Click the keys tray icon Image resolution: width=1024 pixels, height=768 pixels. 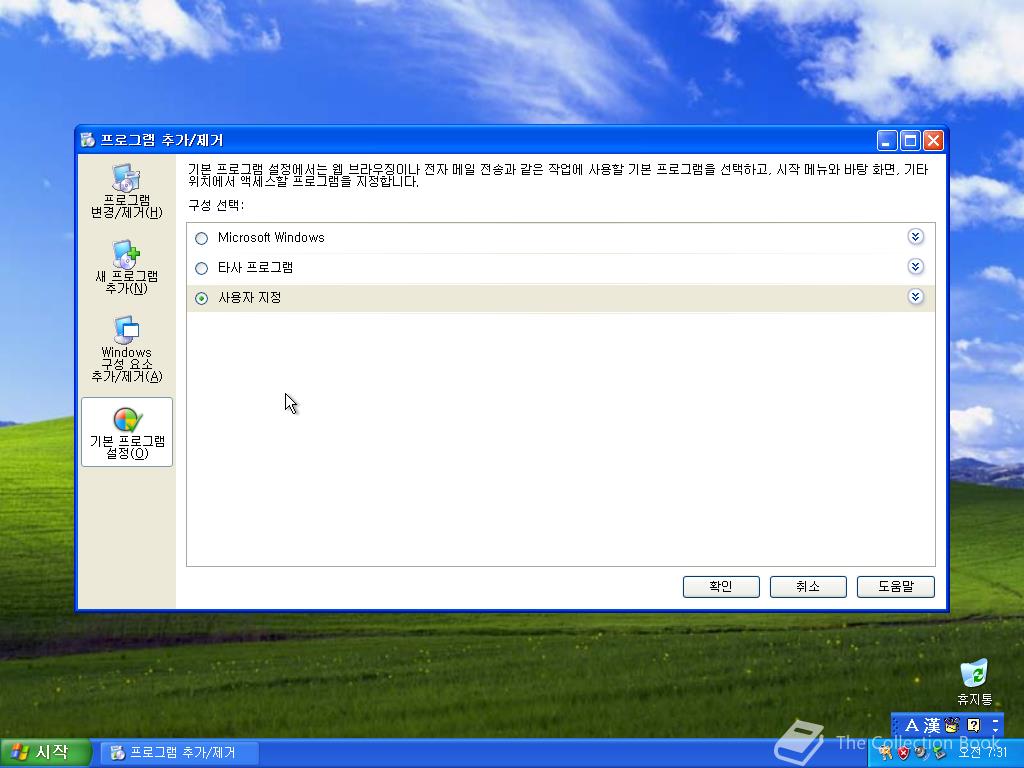(886, 753)
